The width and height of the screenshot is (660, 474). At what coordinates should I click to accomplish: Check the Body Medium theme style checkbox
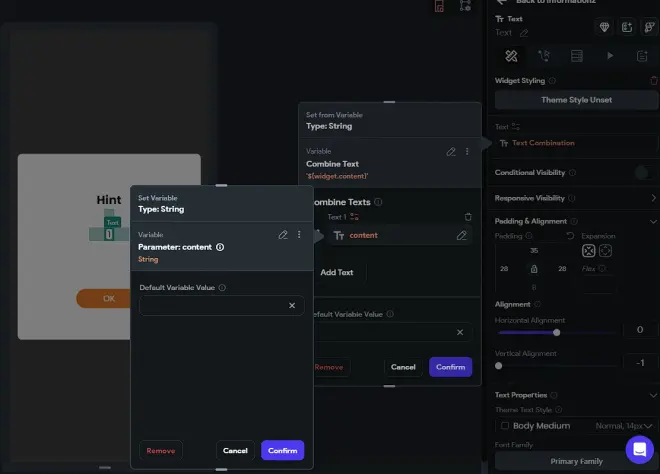pyautogui.click(x=505, y=426)
